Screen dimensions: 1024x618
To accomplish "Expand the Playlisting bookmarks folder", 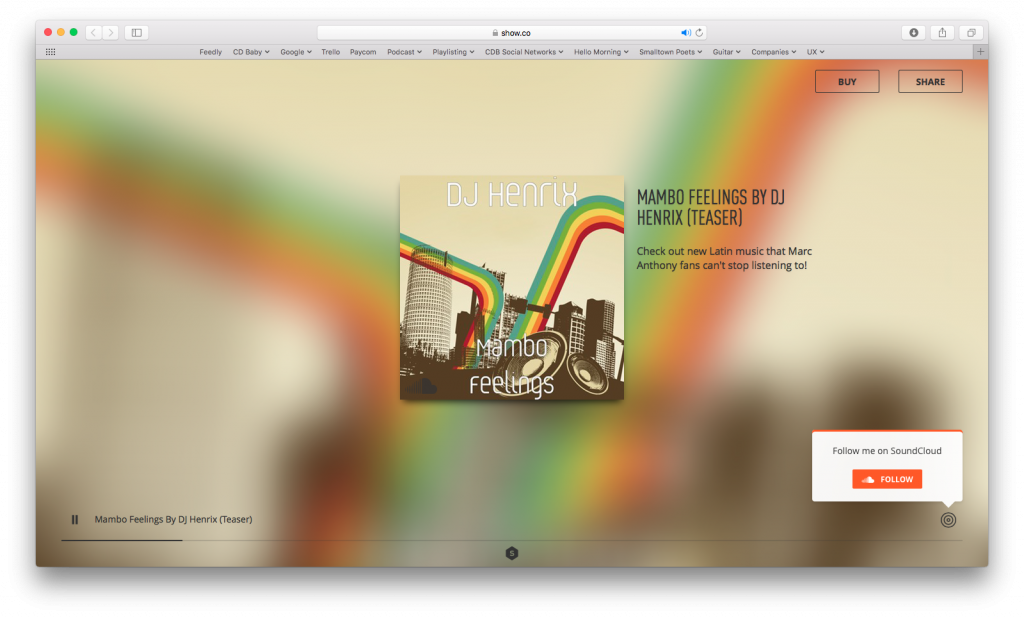I will (x=453, y=52).
